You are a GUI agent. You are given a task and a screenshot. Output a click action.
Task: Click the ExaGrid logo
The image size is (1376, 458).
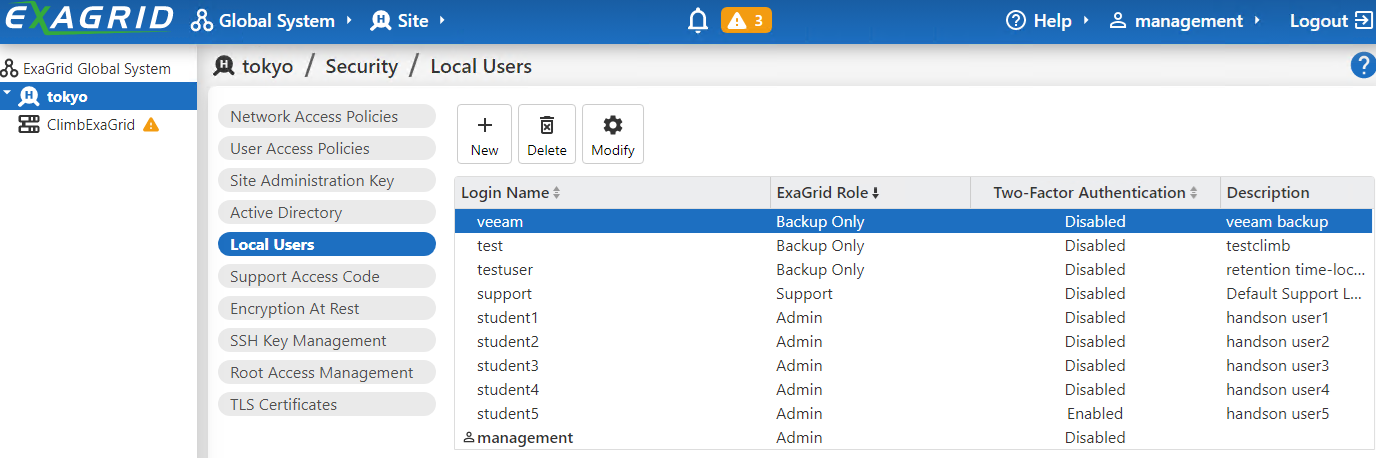pyautogui.click(x=90, y=20)
